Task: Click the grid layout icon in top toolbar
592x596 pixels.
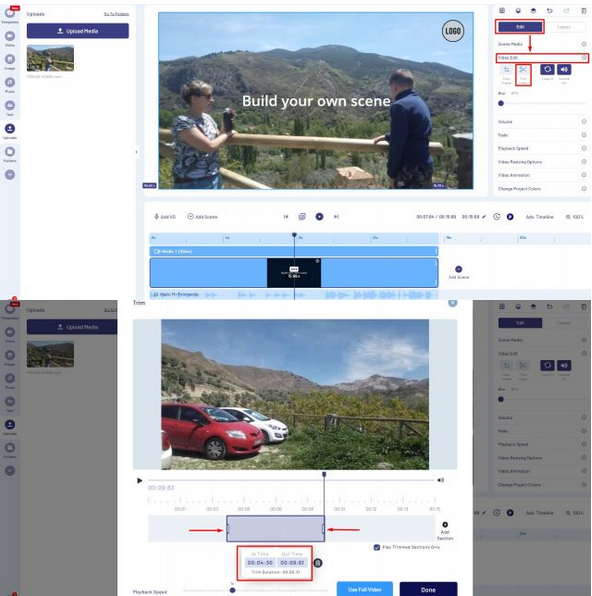Action: [x=502, y=11]
